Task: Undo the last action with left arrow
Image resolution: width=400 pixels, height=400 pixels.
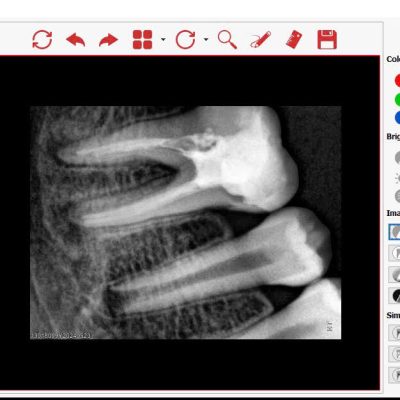Action: click(x=76, y=40)
